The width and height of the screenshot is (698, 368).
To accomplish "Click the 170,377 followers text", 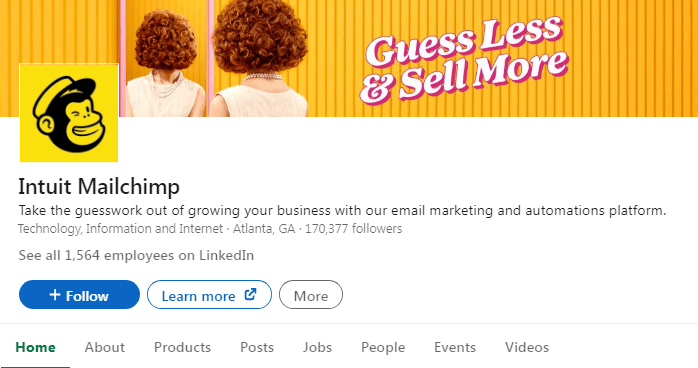I will [353, 229].
